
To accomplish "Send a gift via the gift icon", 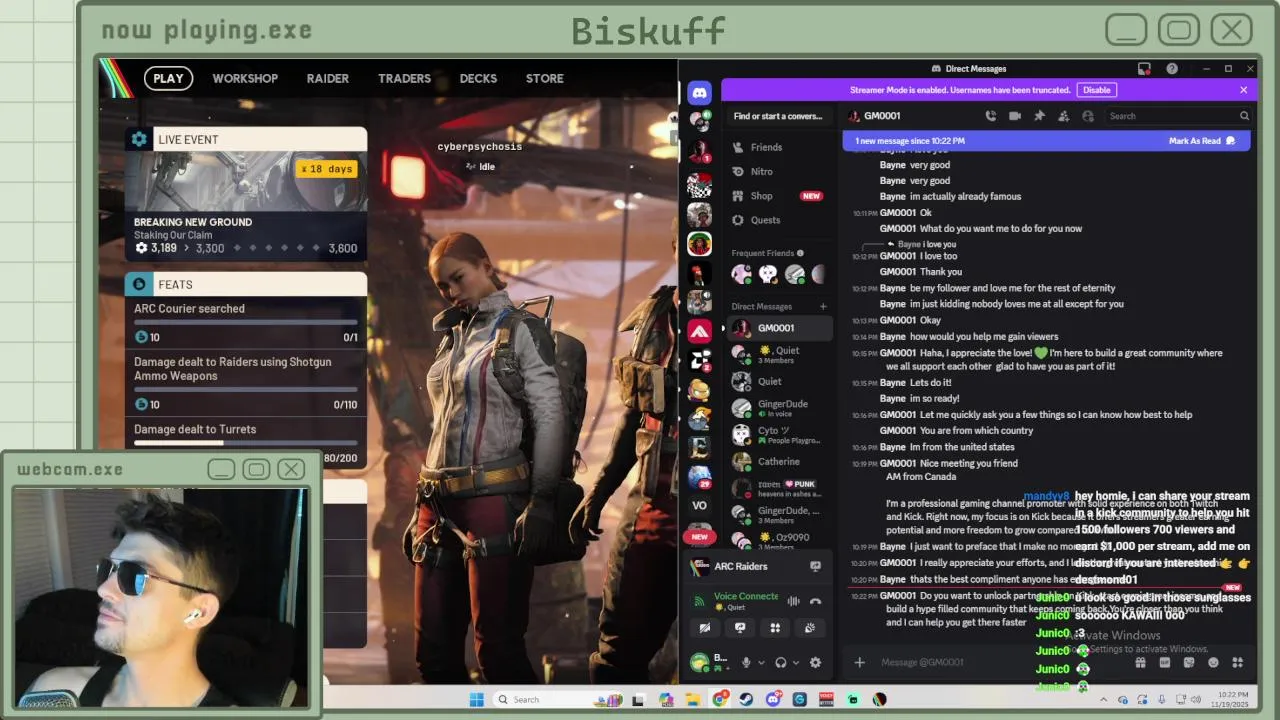I will click(1140, 662).
